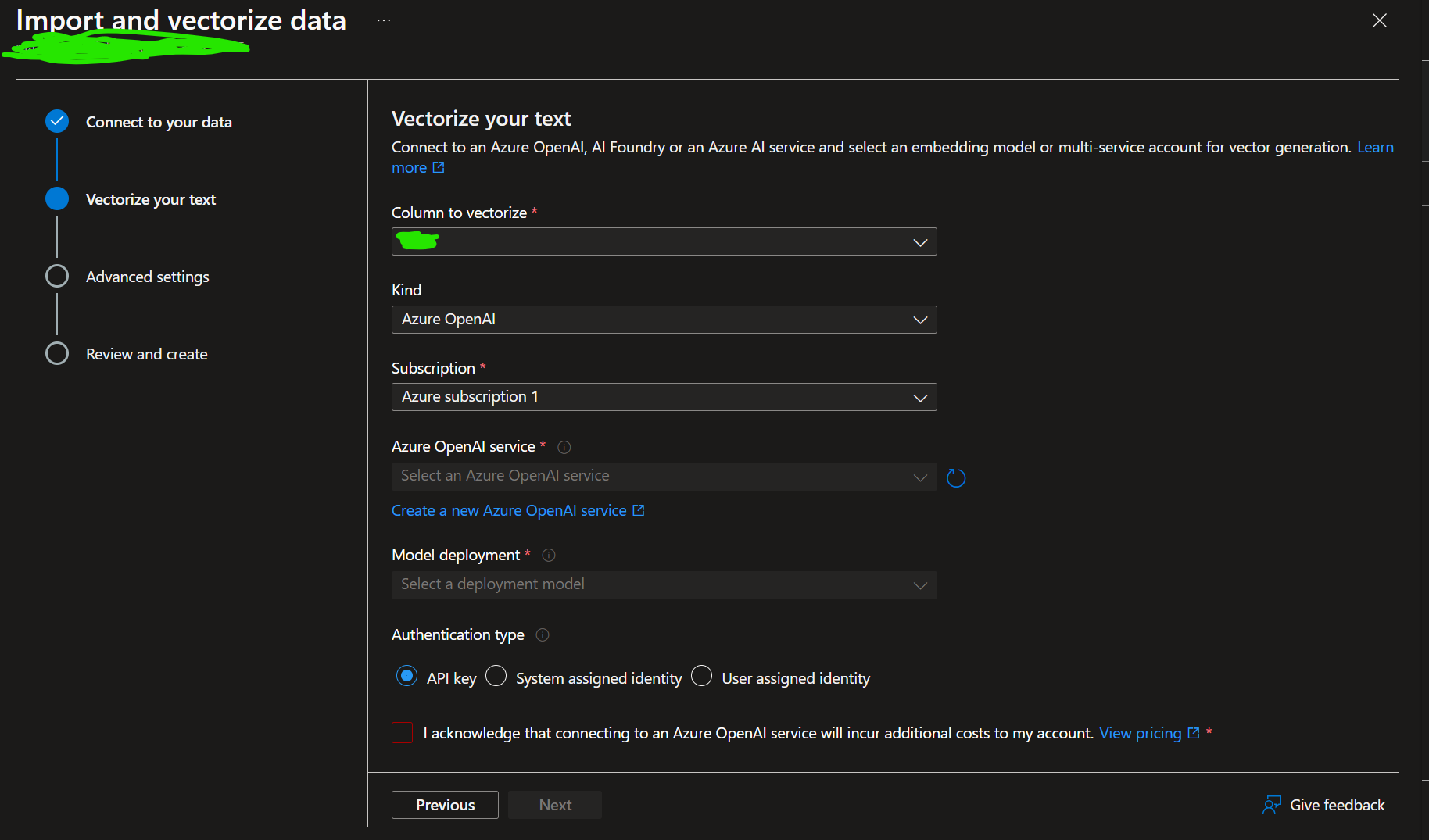Click the info icon next to Authentication type
The height and width of the screenshot is (840, 1429).
(543, 635)
